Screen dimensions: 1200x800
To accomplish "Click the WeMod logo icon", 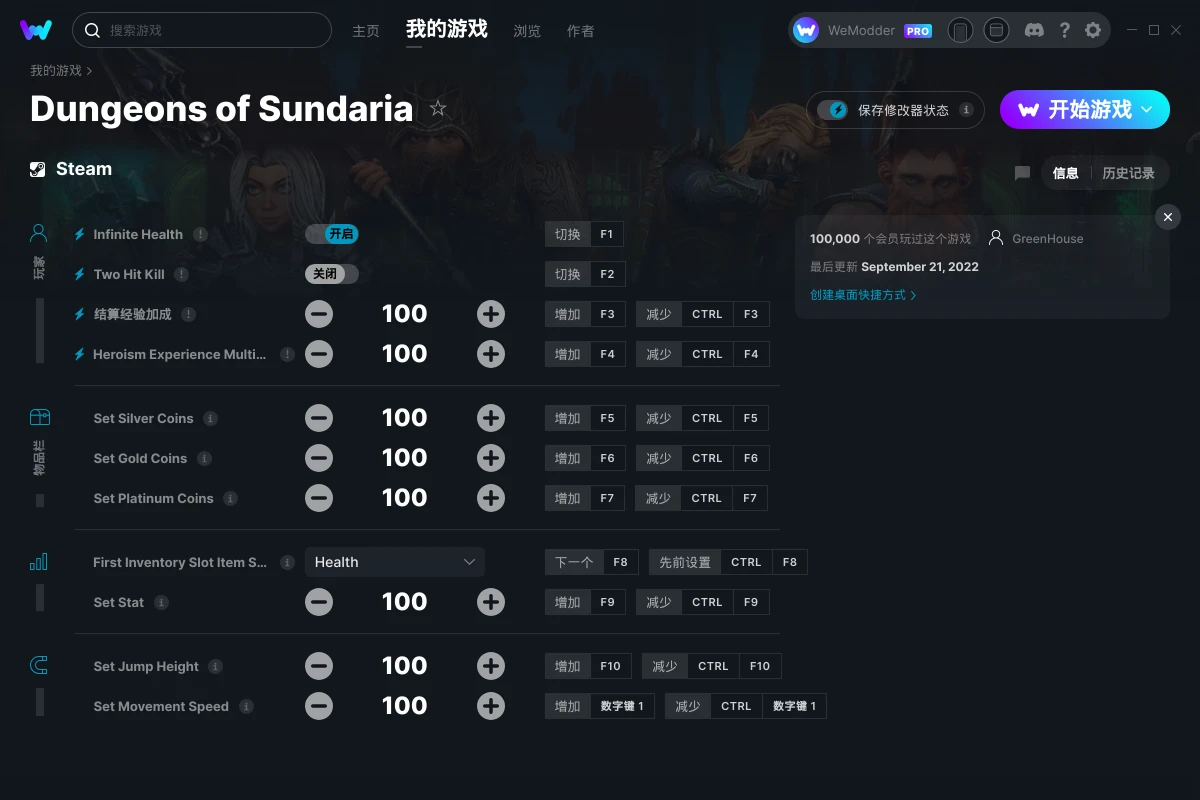I will click(x=36, y=30).
